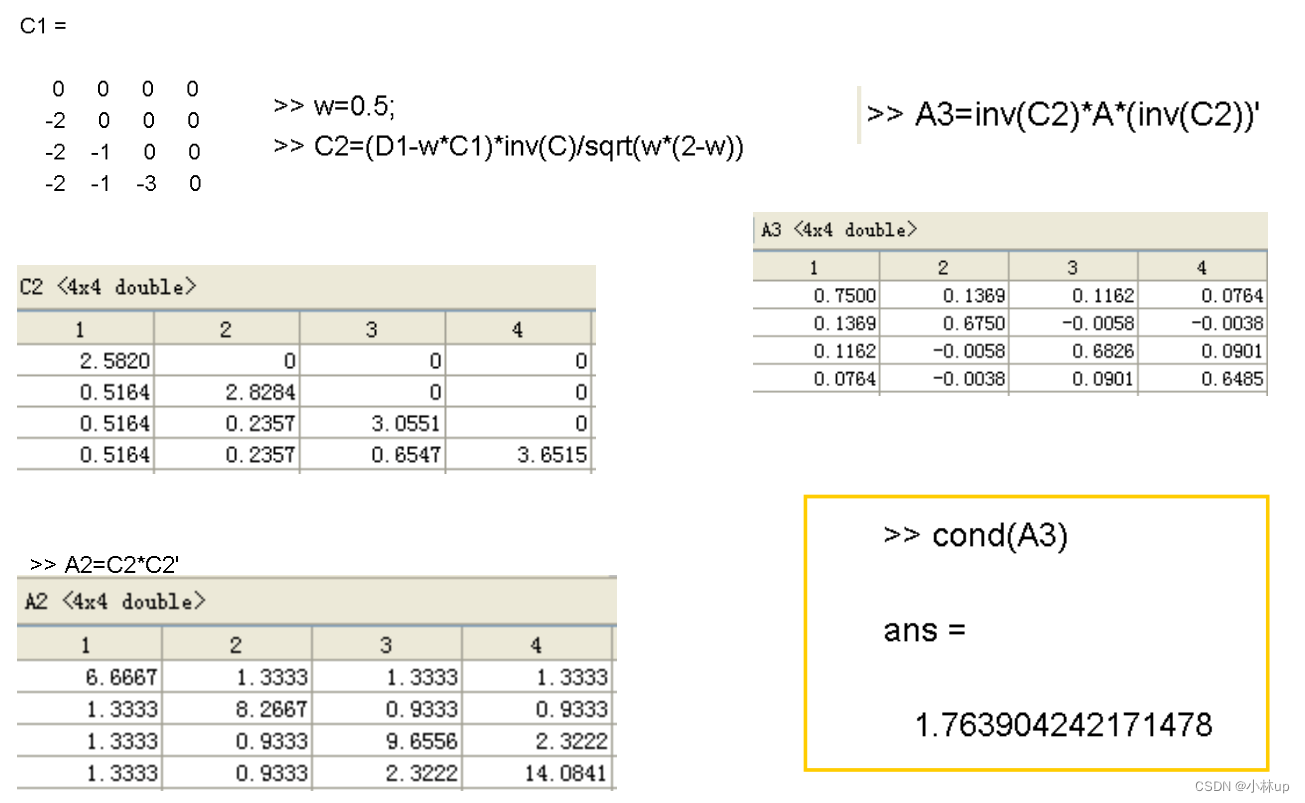Select cell 2.5820 in the C2 table

[x=85, y=361]
